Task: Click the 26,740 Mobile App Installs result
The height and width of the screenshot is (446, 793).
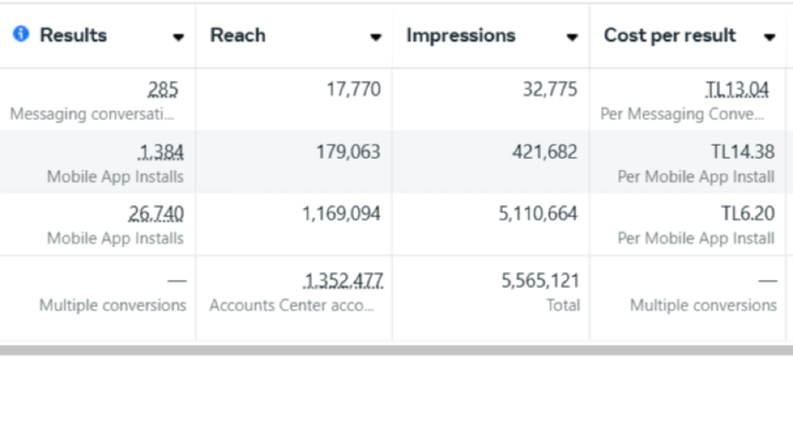Action: 156,214
